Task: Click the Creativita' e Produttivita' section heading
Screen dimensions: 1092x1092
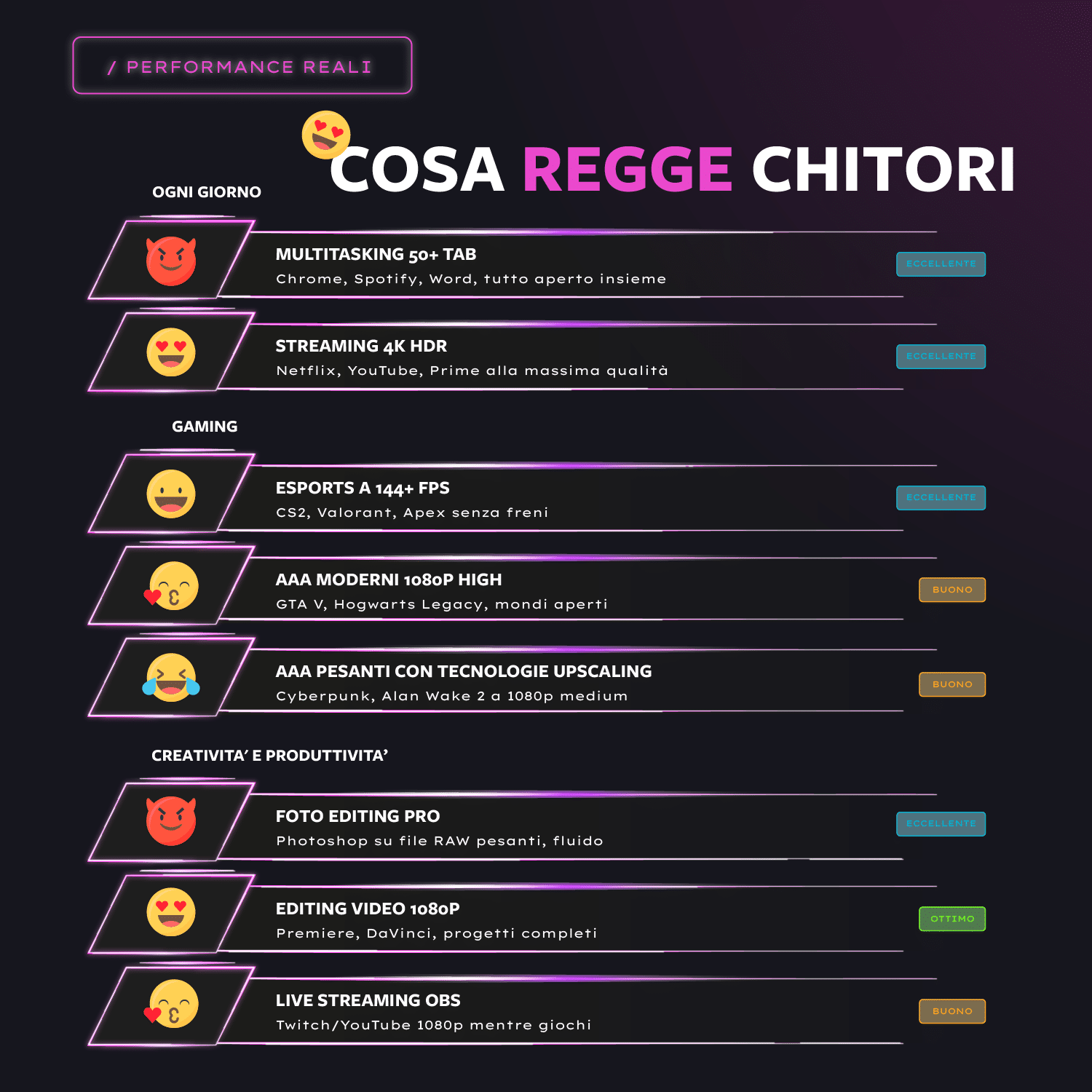Action: (269, 756)
